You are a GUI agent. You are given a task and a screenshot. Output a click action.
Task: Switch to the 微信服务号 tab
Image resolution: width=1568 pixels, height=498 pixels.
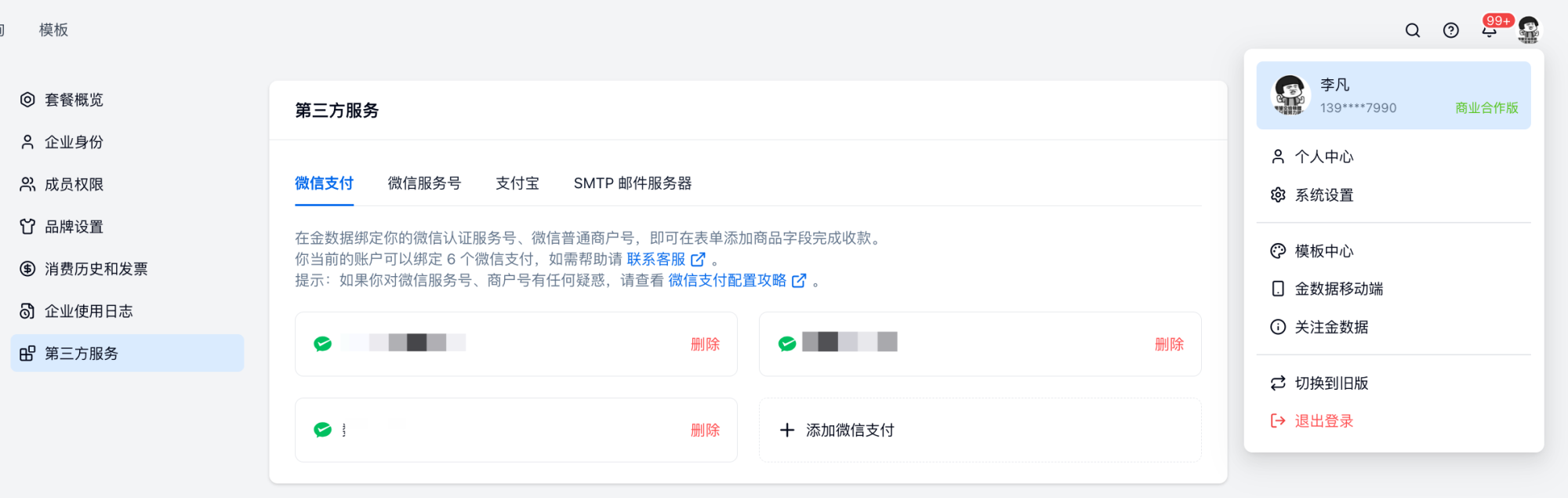click(424, 184)
